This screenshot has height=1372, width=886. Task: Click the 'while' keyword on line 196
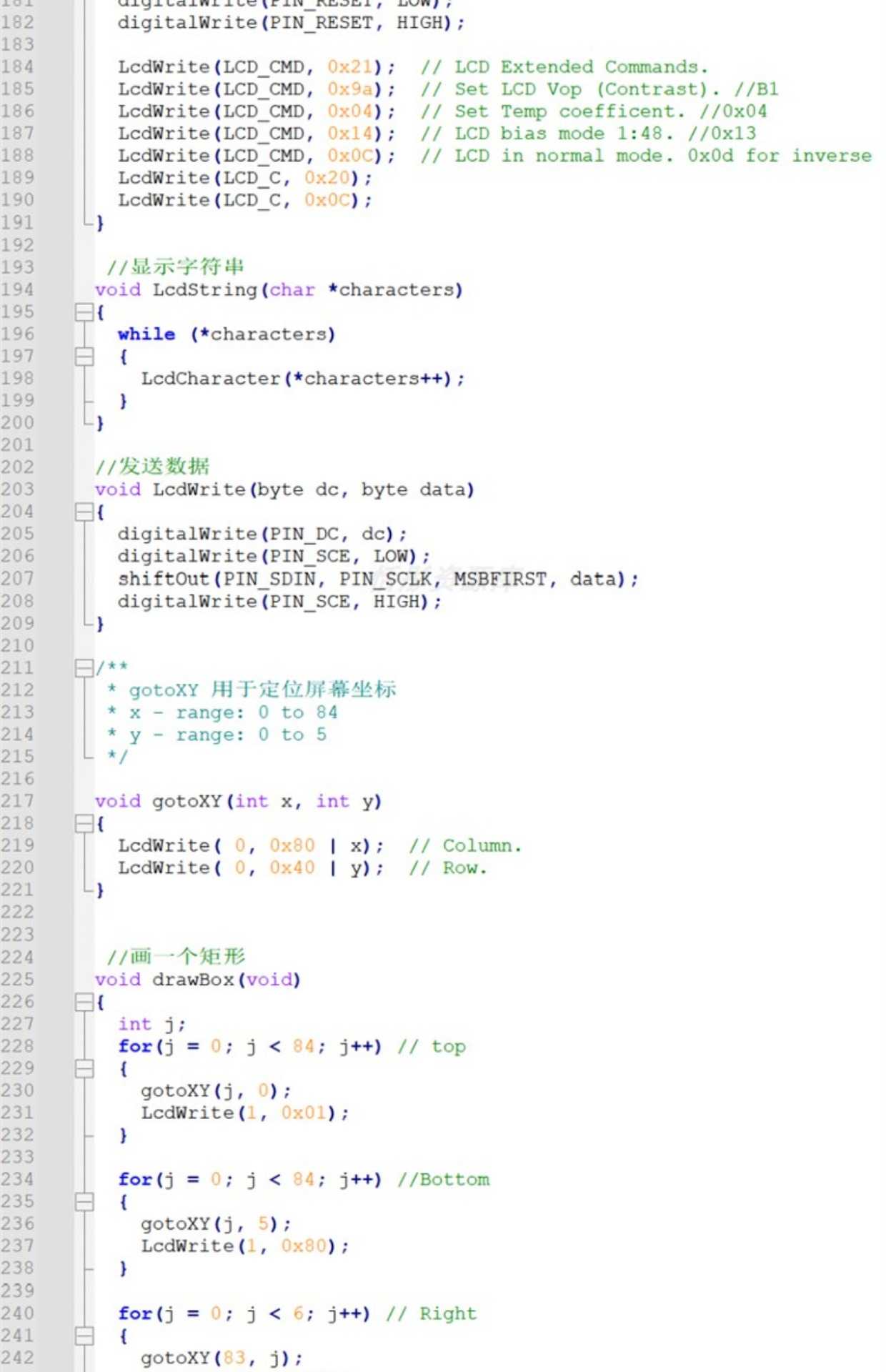(x=146, y=334)
